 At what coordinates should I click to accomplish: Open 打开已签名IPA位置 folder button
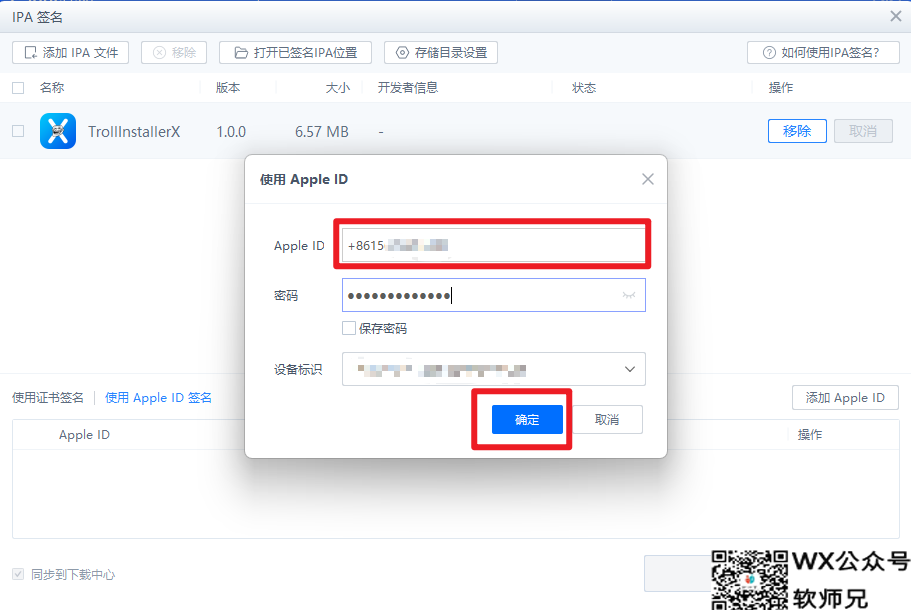click(295, 53)
